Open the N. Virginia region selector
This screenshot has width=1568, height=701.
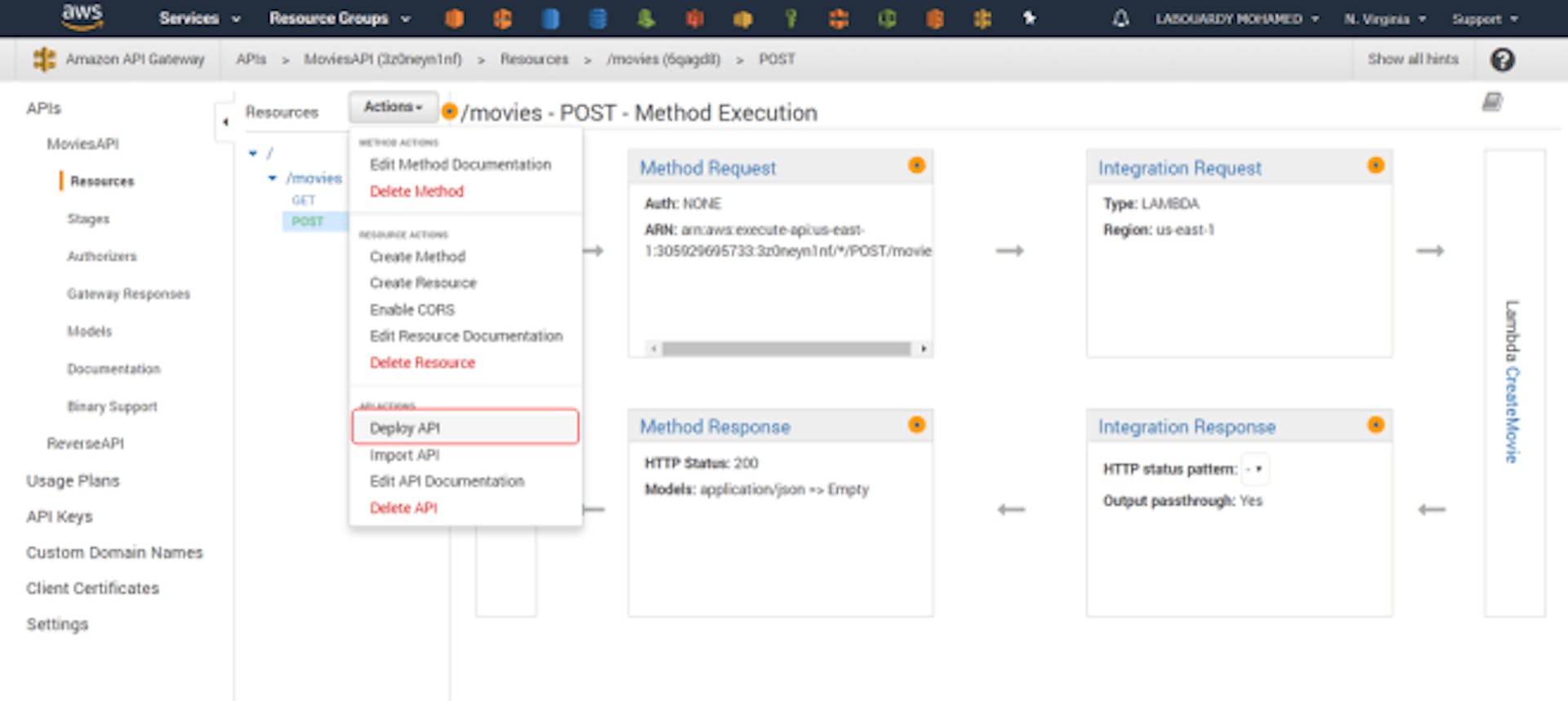click(x=1385, y=18)
